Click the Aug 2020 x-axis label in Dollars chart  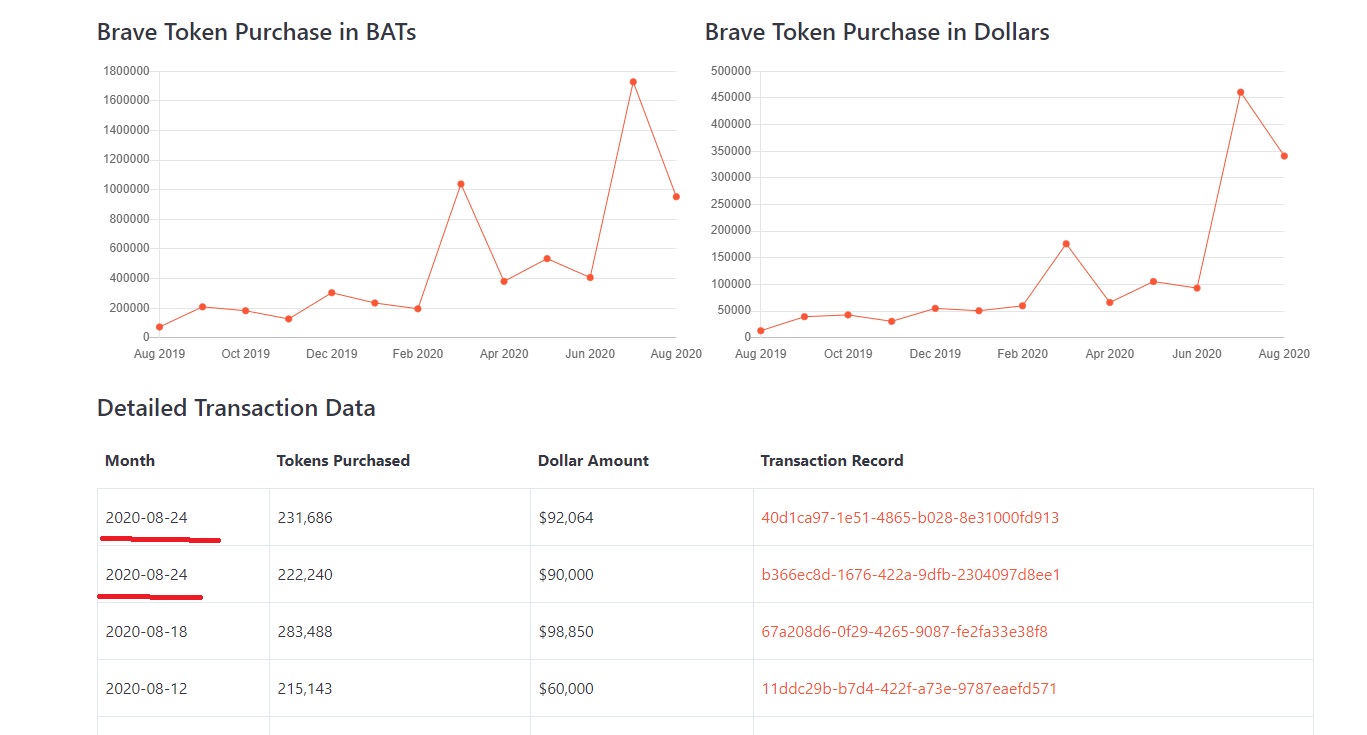coord(1284,354)
